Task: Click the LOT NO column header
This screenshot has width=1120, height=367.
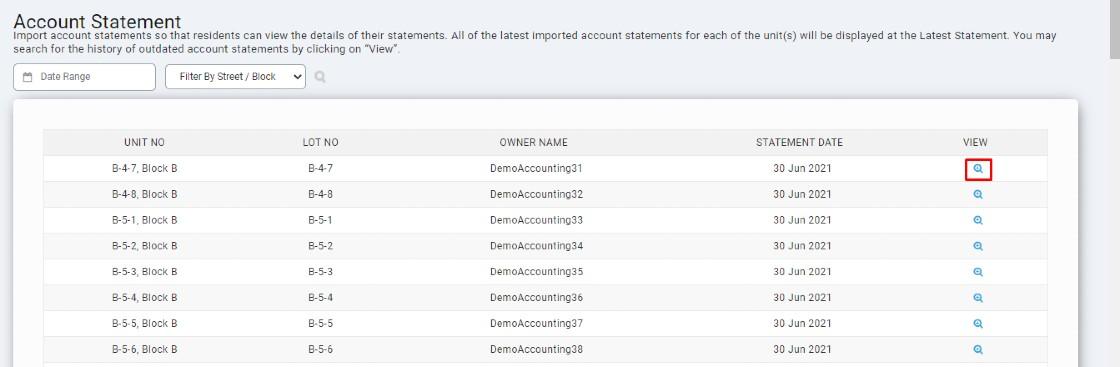Action: pos(321,143)
